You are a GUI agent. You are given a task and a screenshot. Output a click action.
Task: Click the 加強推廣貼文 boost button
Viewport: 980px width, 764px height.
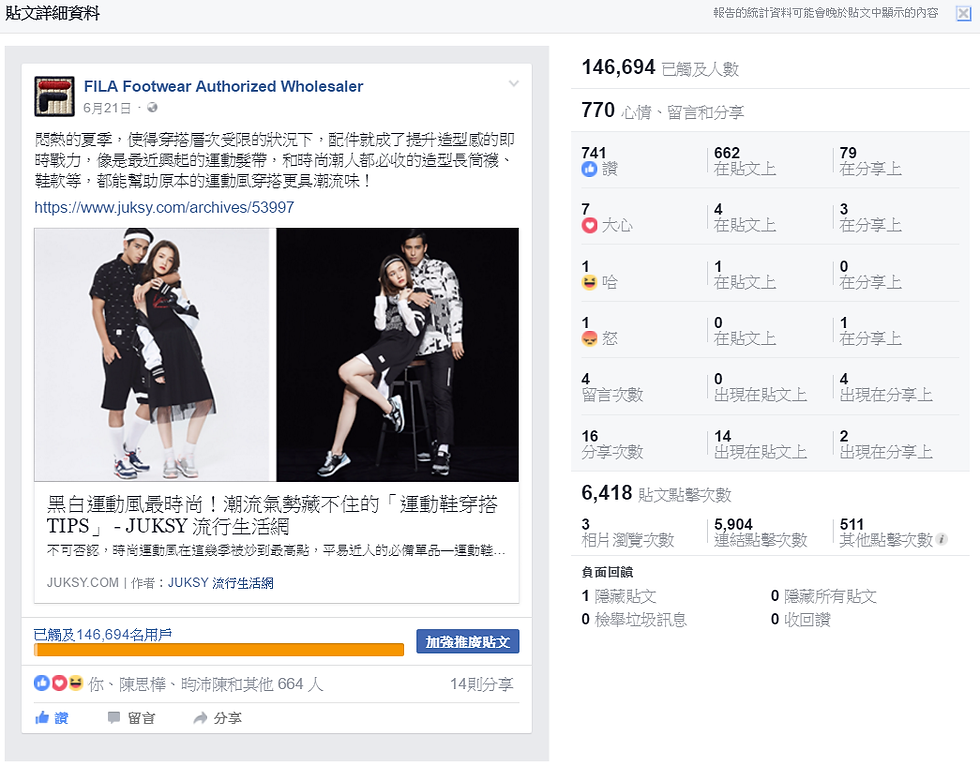pos(468,641)
